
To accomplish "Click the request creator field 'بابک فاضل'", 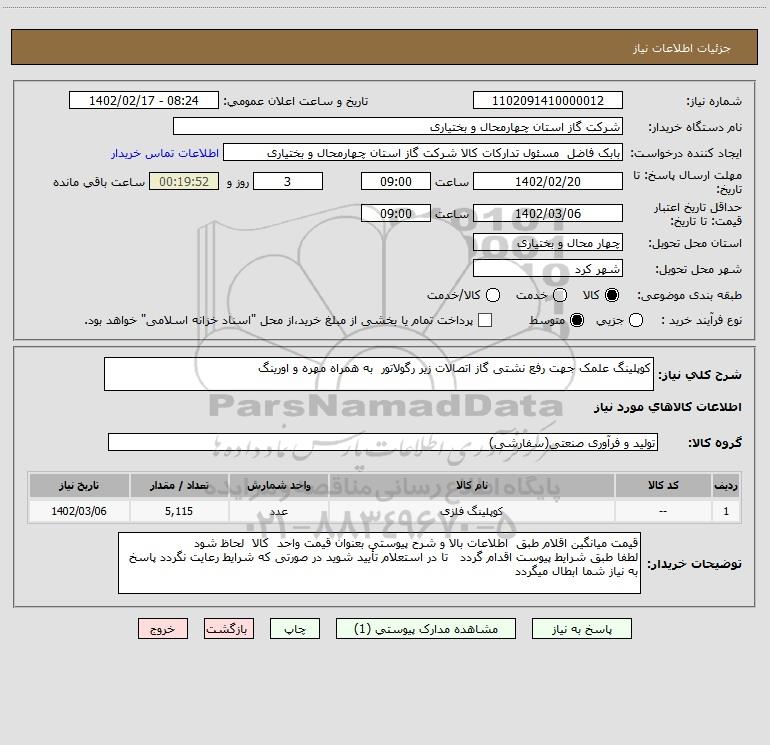I will 423,153.
